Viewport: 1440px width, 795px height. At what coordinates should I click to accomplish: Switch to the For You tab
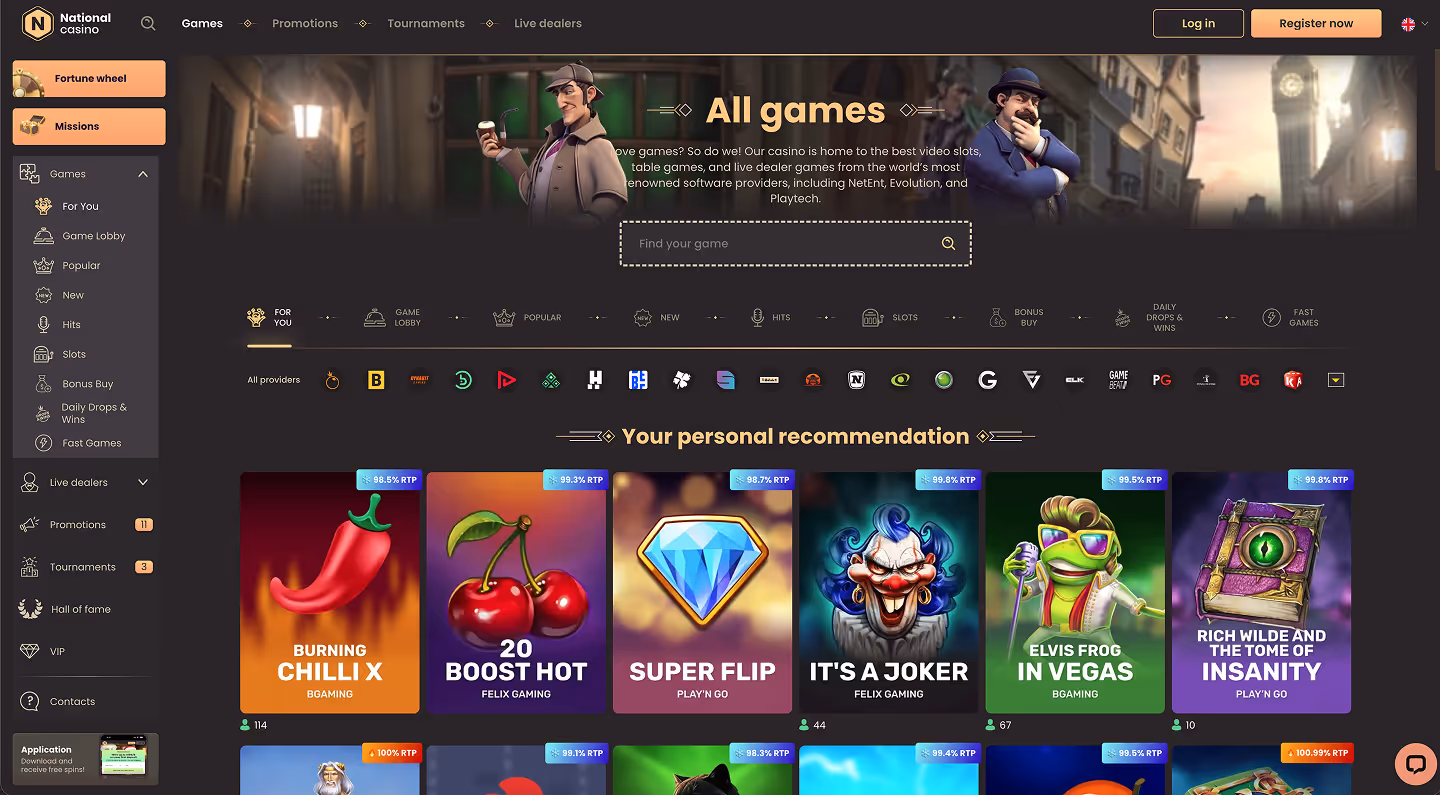270,317
